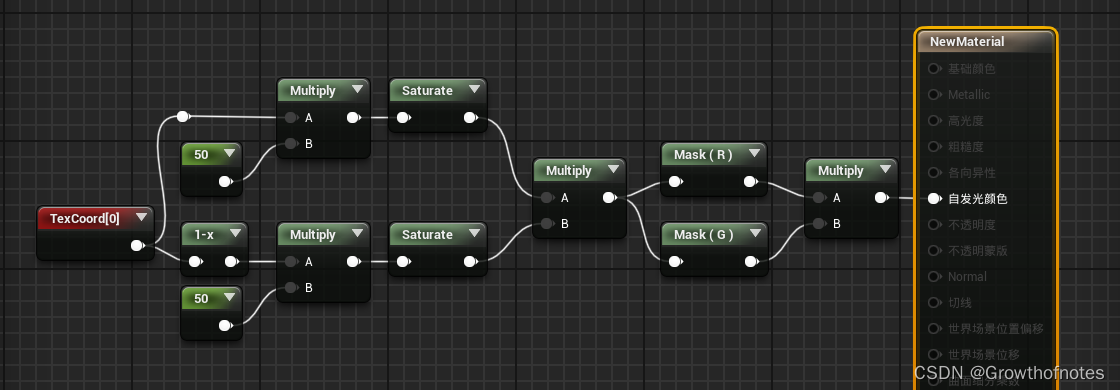Click the 高光度 input pin on NewMaterial
1120x390 pixels.
pos(934,121)
